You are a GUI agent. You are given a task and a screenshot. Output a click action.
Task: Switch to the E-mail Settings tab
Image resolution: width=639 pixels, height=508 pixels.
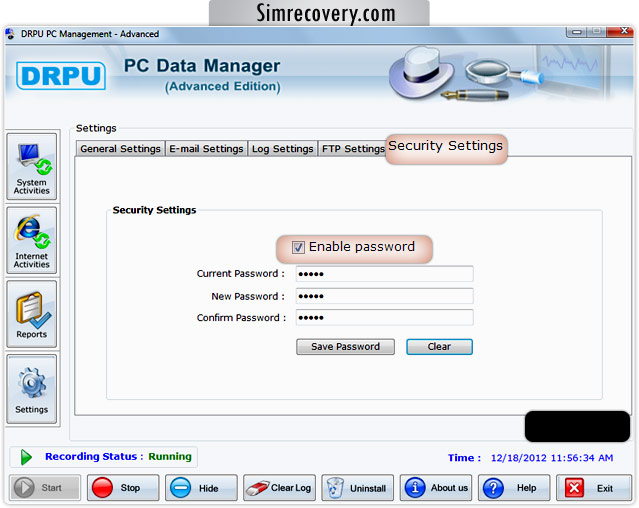coord(206,149)
